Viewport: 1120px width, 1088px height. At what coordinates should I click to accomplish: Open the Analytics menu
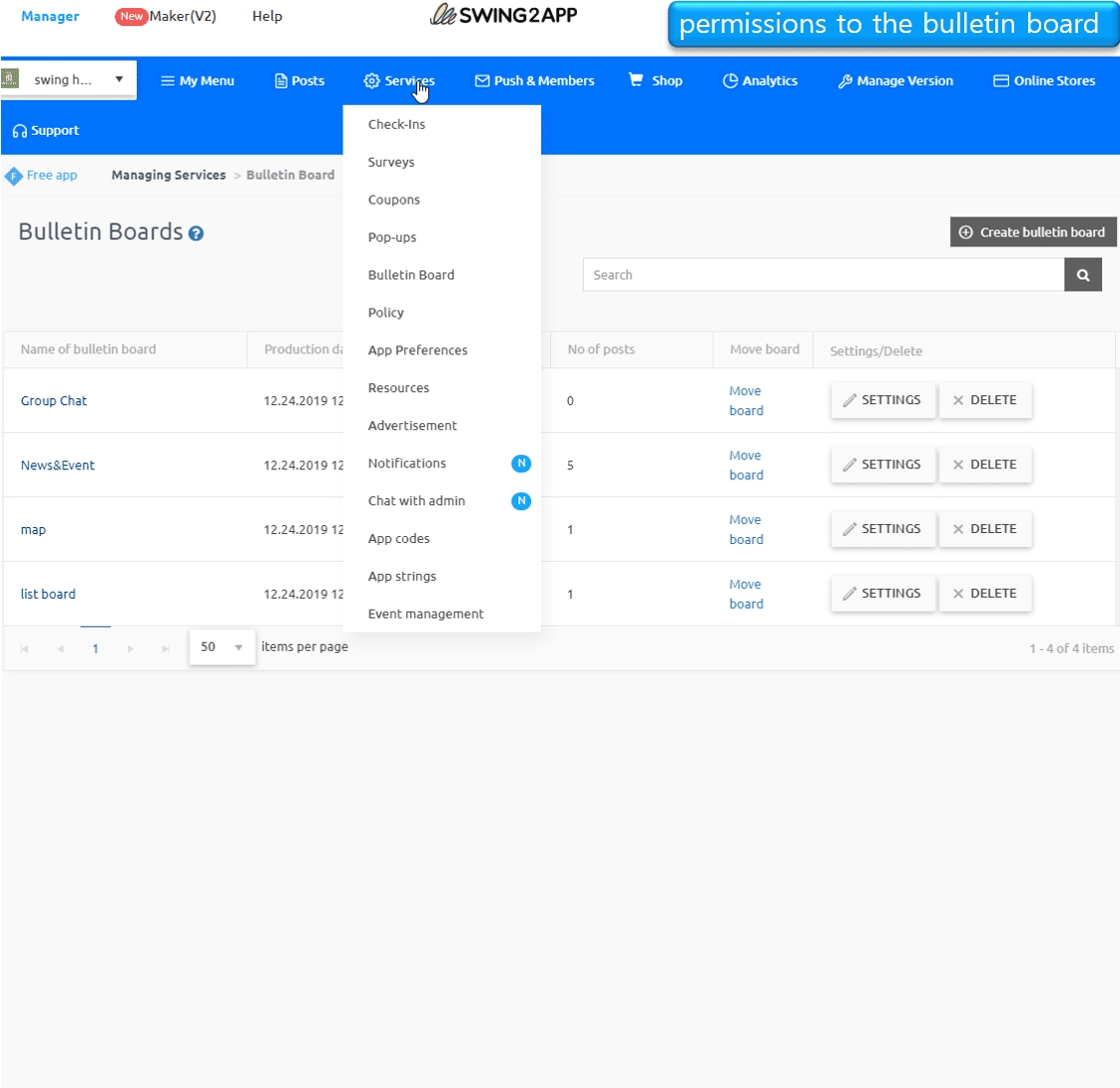[760, 81]
